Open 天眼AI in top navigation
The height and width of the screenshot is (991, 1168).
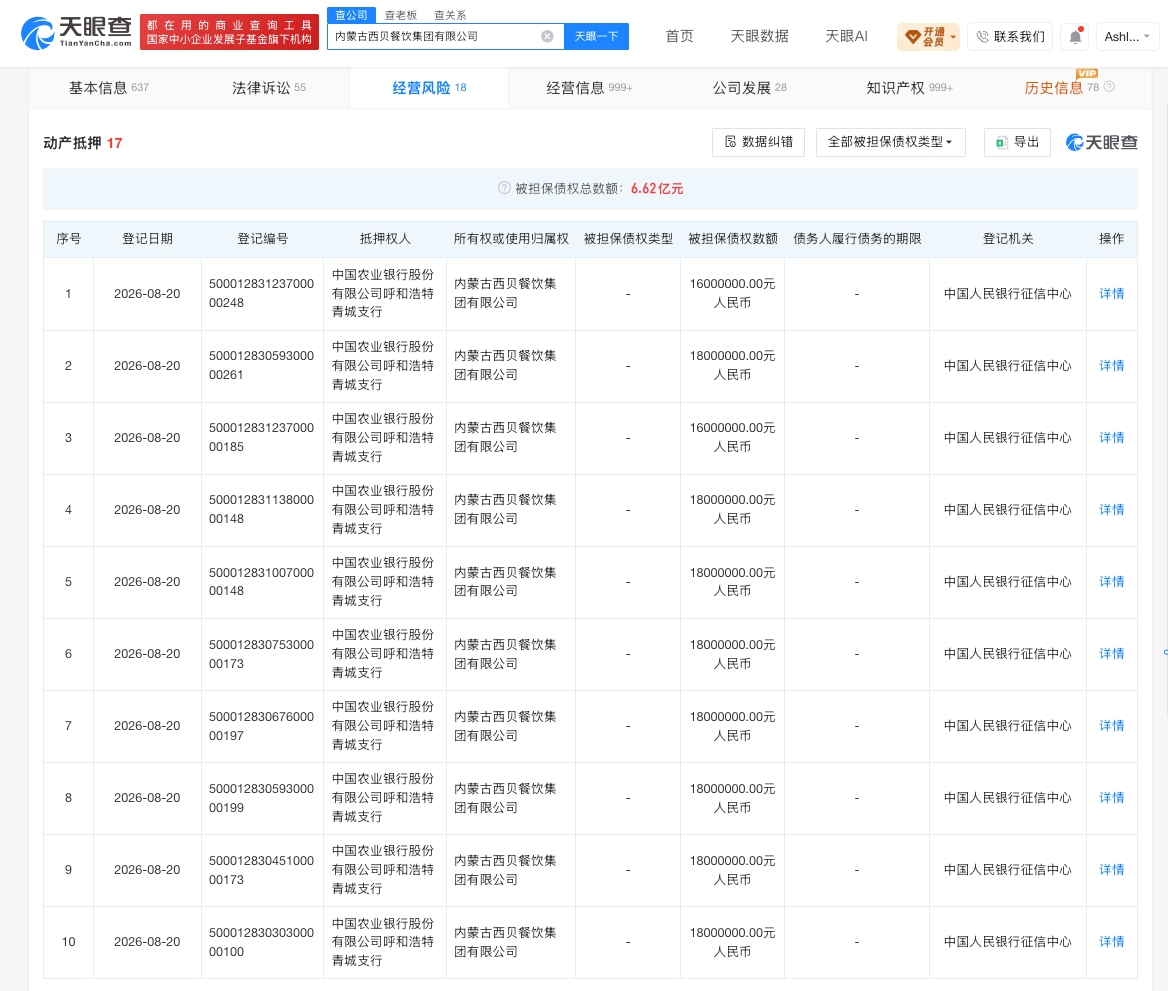click(846, 36)
